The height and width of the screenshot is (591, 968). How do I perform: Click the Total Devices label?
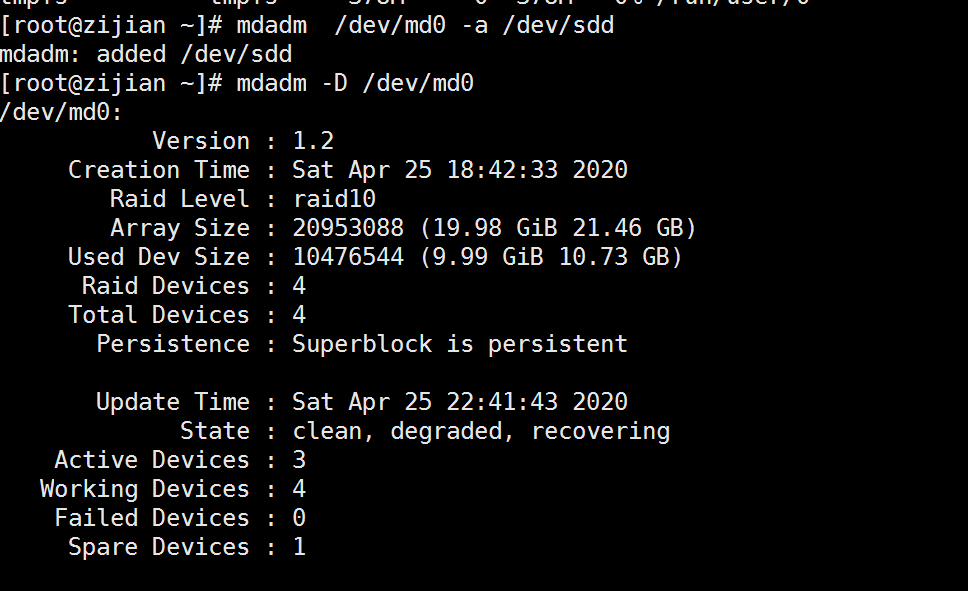coord(158,315)
